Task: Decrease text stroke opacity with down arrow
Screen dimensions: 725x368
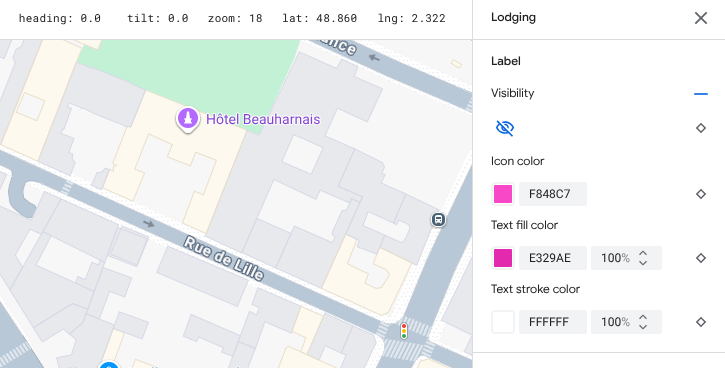Action: pos(643,327)
